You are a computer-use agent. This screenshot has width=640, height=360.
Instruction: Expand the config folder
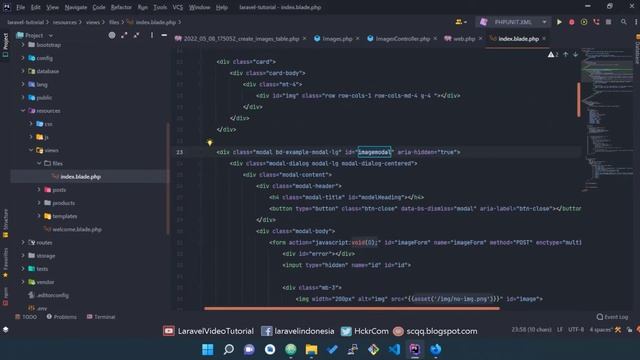point(23,58)
